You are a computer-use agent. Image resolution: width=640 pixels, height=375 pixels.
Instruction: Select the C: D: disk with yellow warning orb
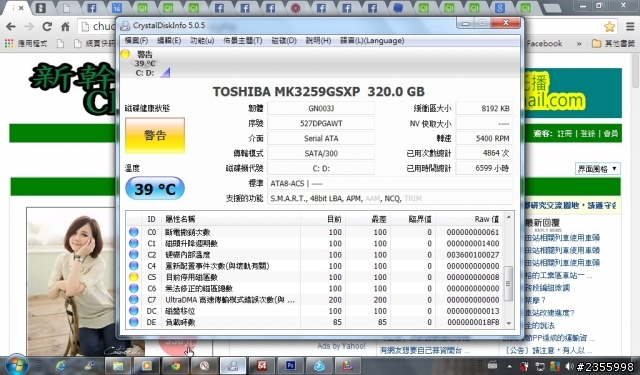pos(145,63)
